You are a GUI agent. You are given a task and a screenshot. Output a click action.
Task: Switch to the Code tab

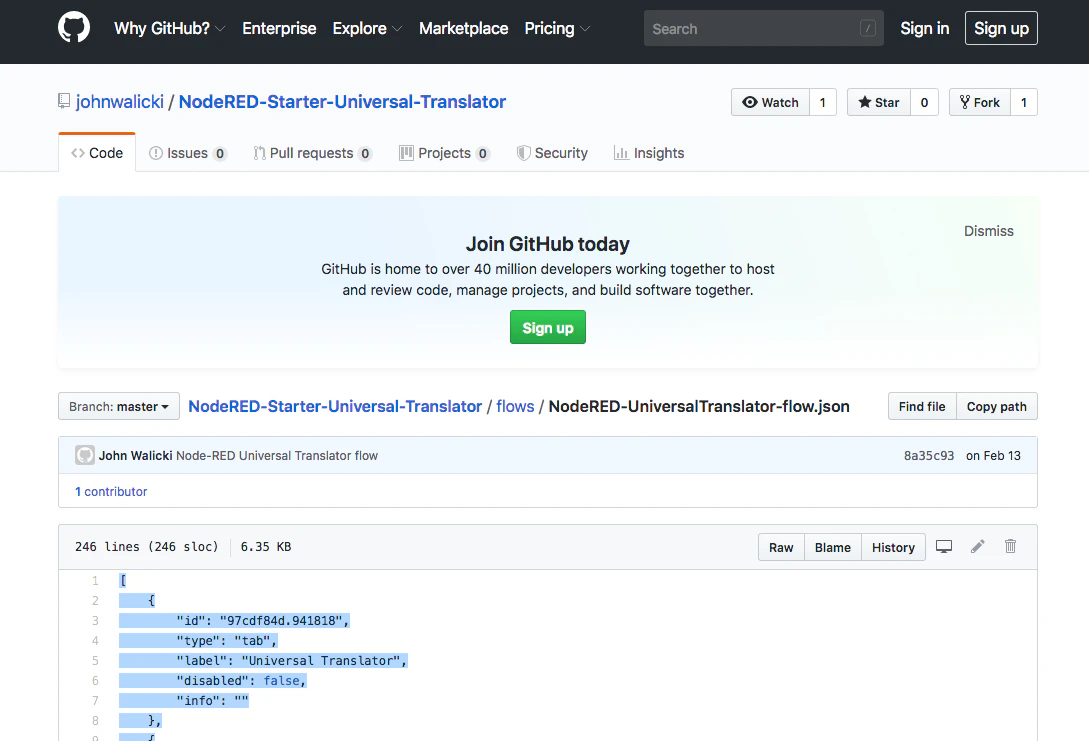pyautogui.click(x=97, y=153)
